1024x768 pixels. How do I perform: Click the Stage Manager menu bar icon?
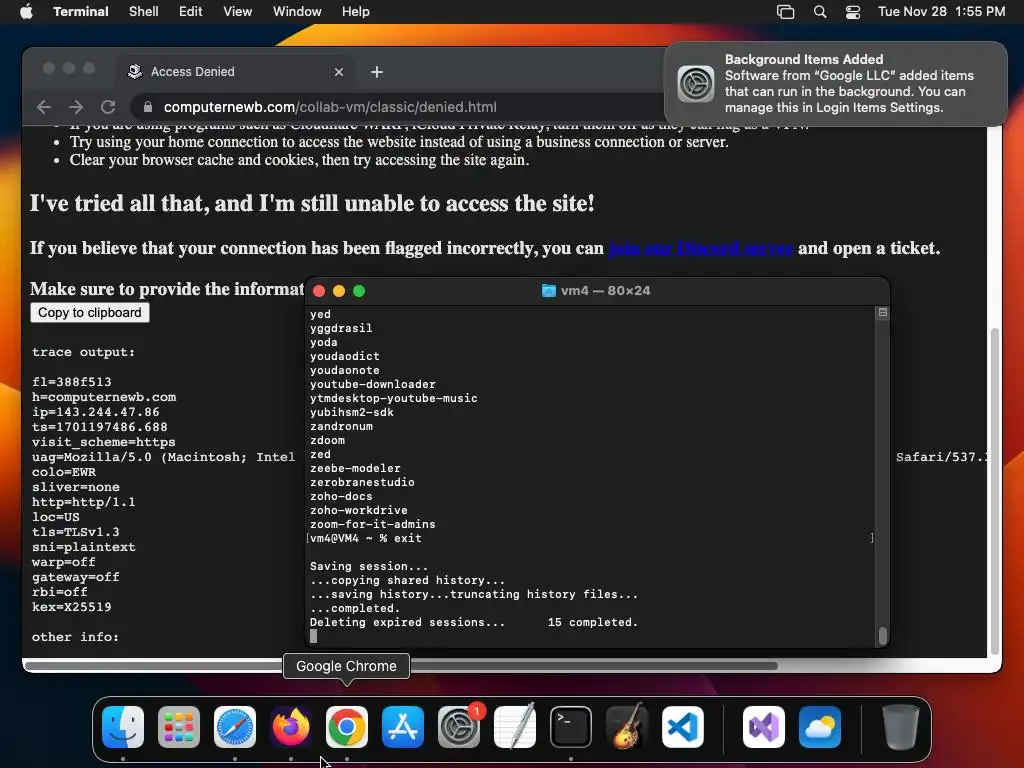pyautogui.click(x=786, y=11)
